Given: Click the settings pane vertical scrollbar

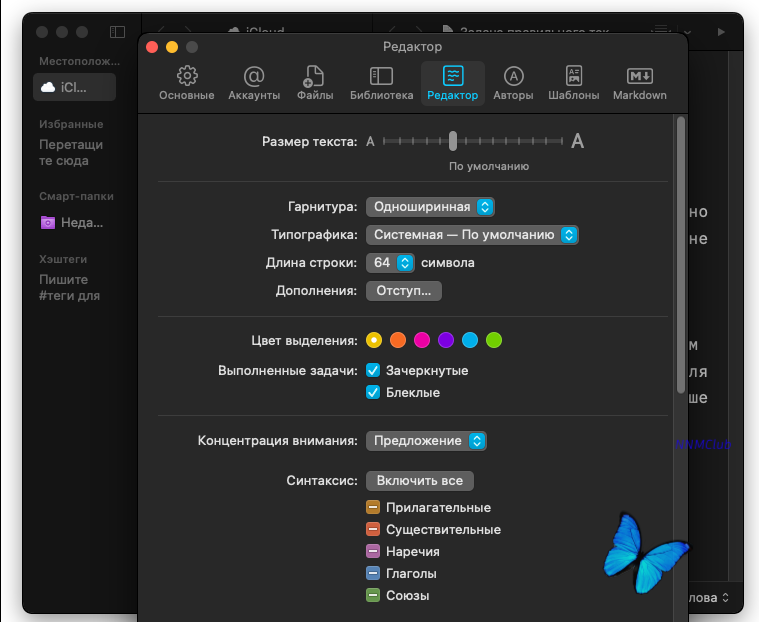Looking at the screenshot, I should click(681, 255).
